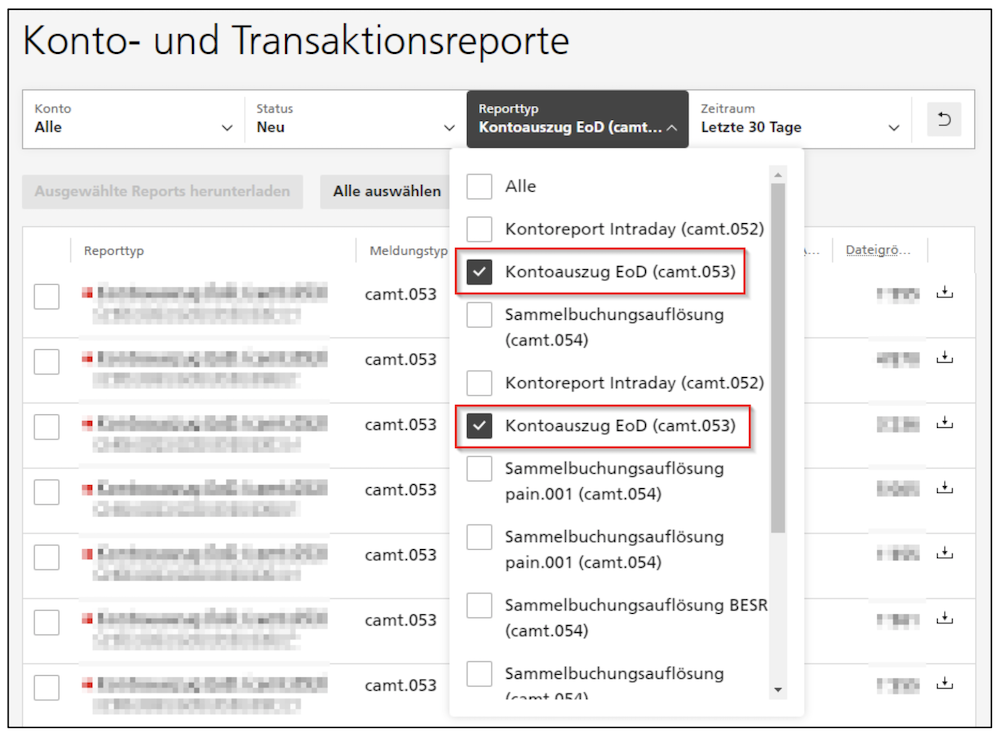This screenshot has width=1000, height=736.
Task: Select the second report row checkbox
Action: click(x=47, y=362)
